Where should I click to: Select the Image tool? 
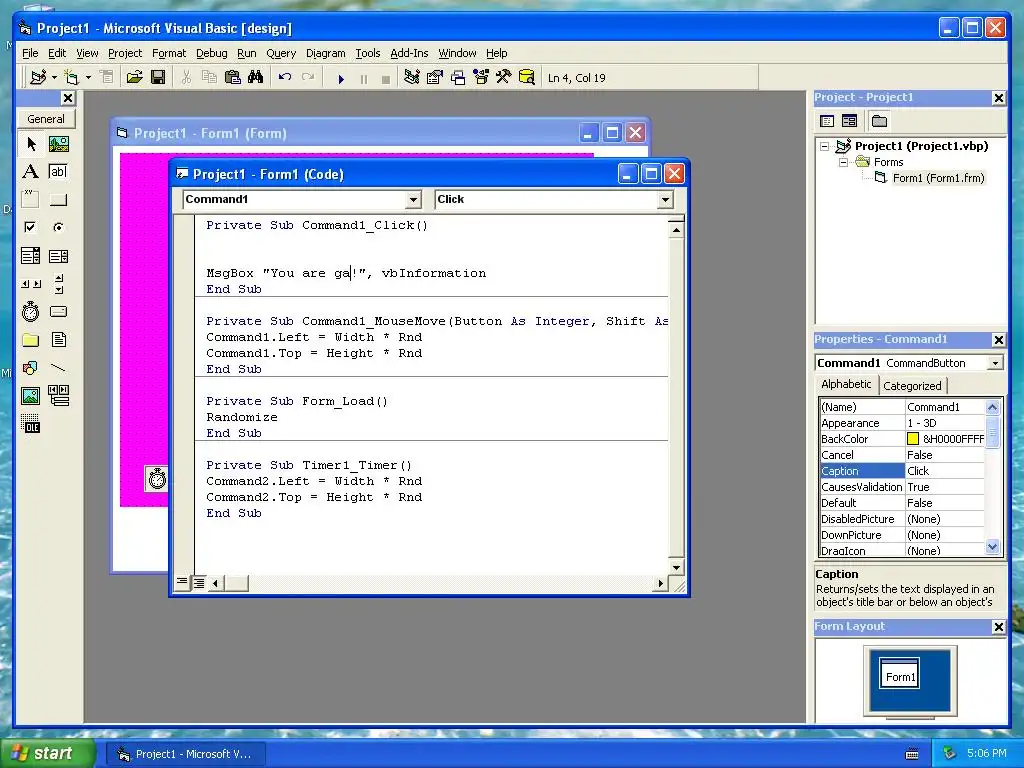[x=31, y=396]
